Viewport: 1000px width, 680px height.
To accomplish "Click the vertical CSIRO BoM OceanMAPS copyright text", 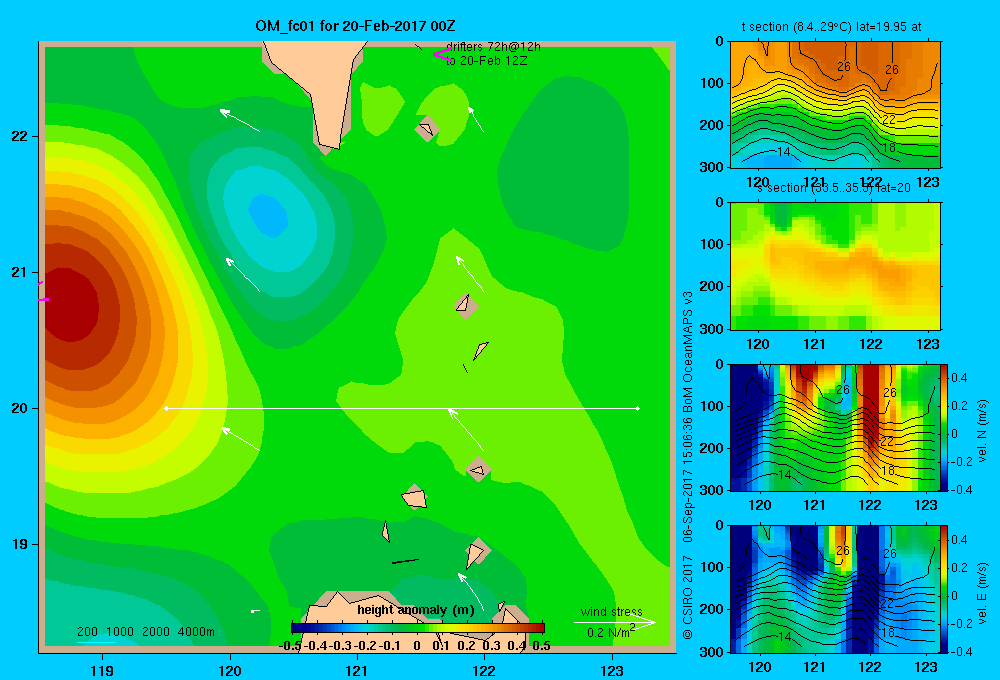I will (x=688, y=465).
